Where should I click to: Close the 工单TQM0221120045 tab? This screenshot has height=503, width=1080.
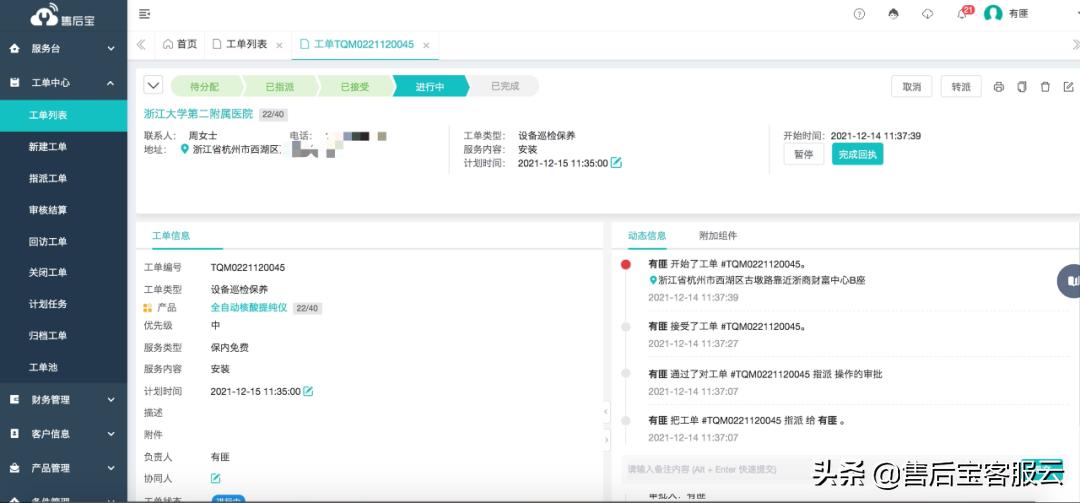[426, 45]
